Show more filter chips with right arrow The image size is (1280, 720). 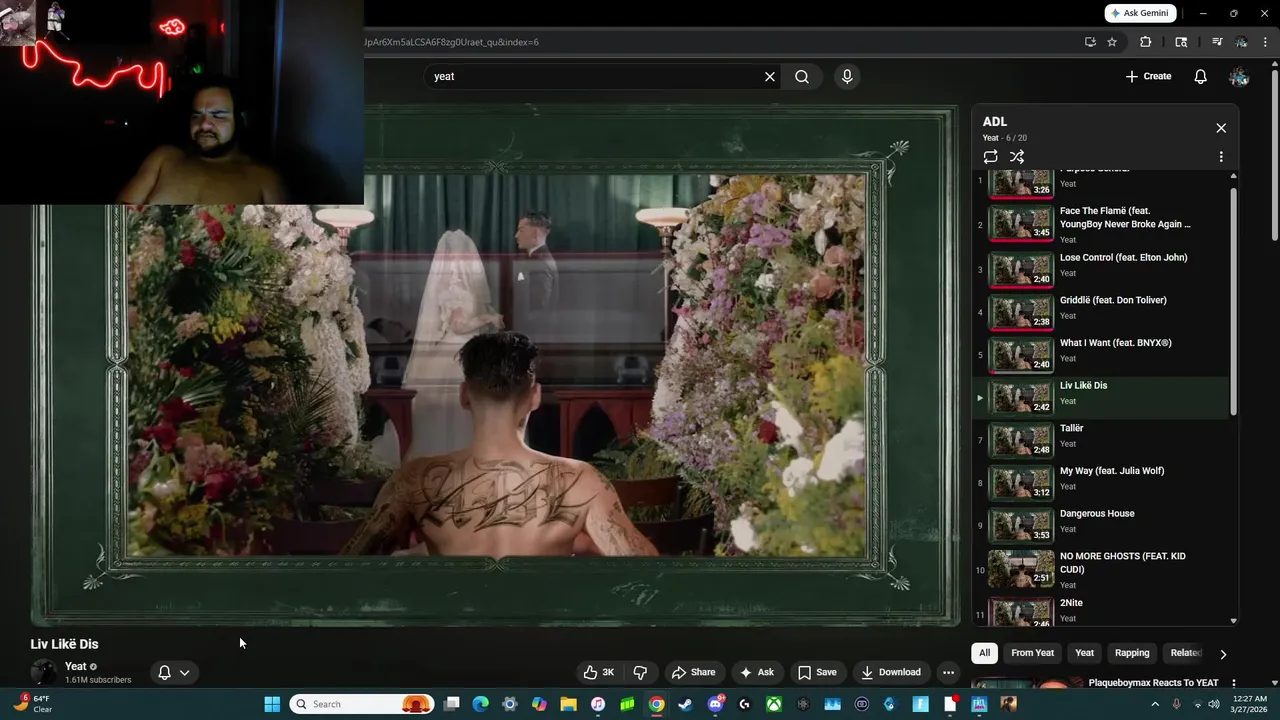tap(1222, 654)
